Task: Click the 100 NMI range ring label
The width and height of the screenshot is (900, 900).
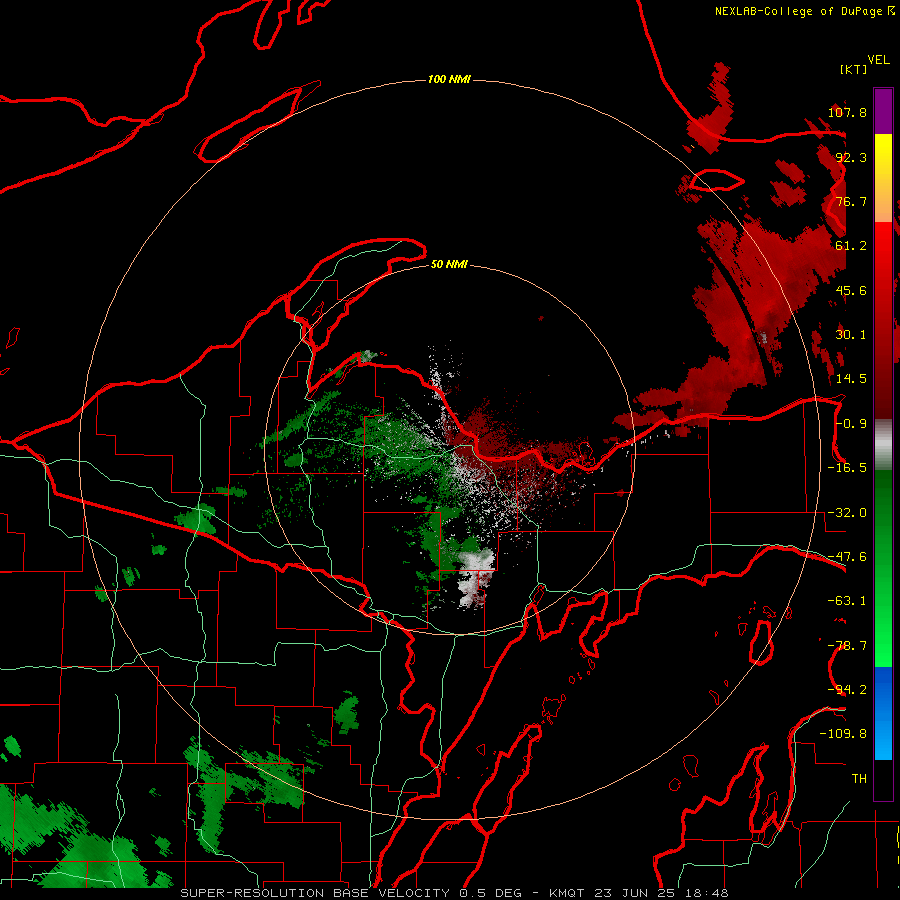Action: 449,79
